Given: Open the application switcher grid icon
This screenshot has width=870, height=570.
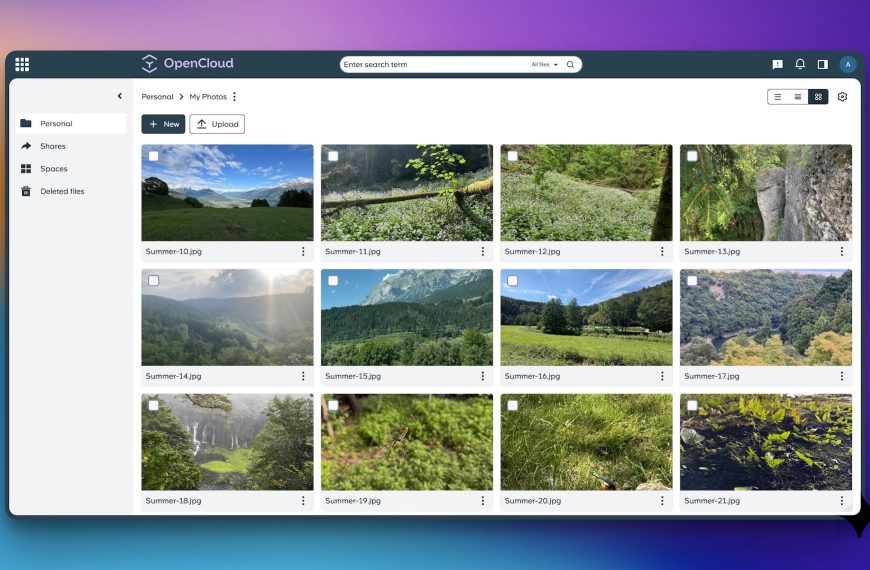Looking at the screenshot, I should (22, 64).
